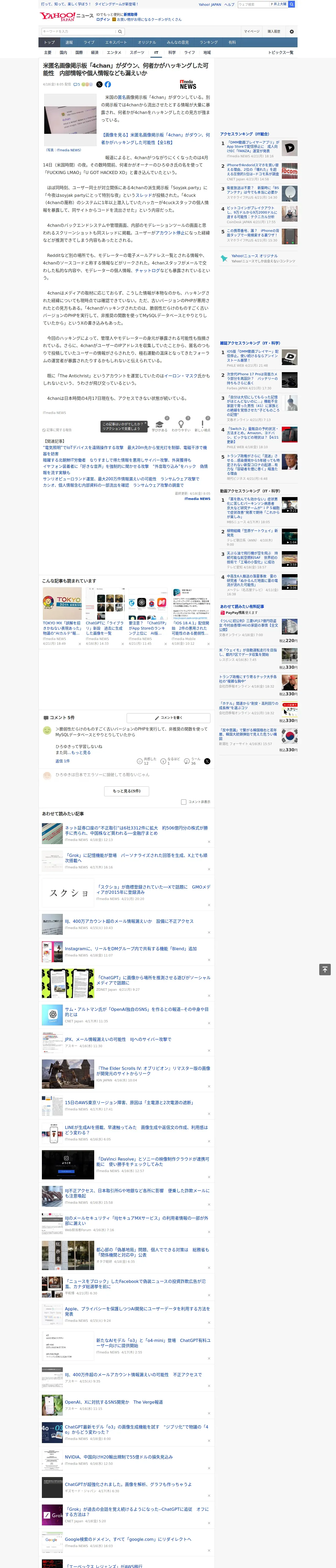Image resolution: width=336 pixels, height=1568 pixels.
Task: Open the 返信 1件 replies link
Action: pos(63,761)
